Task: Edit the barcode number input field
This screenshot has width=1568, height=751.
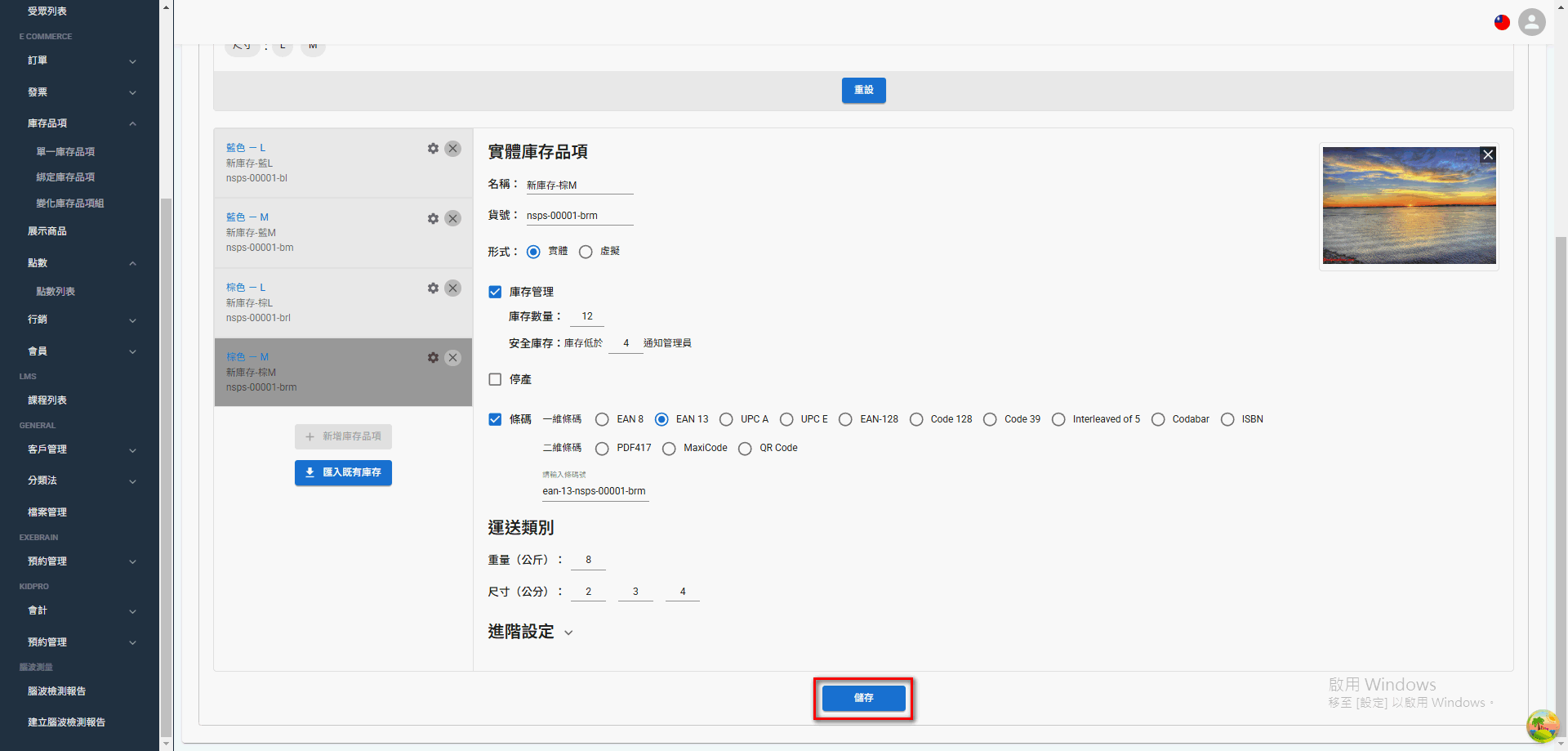Action: pyautogui.click(x=595, y=491)
